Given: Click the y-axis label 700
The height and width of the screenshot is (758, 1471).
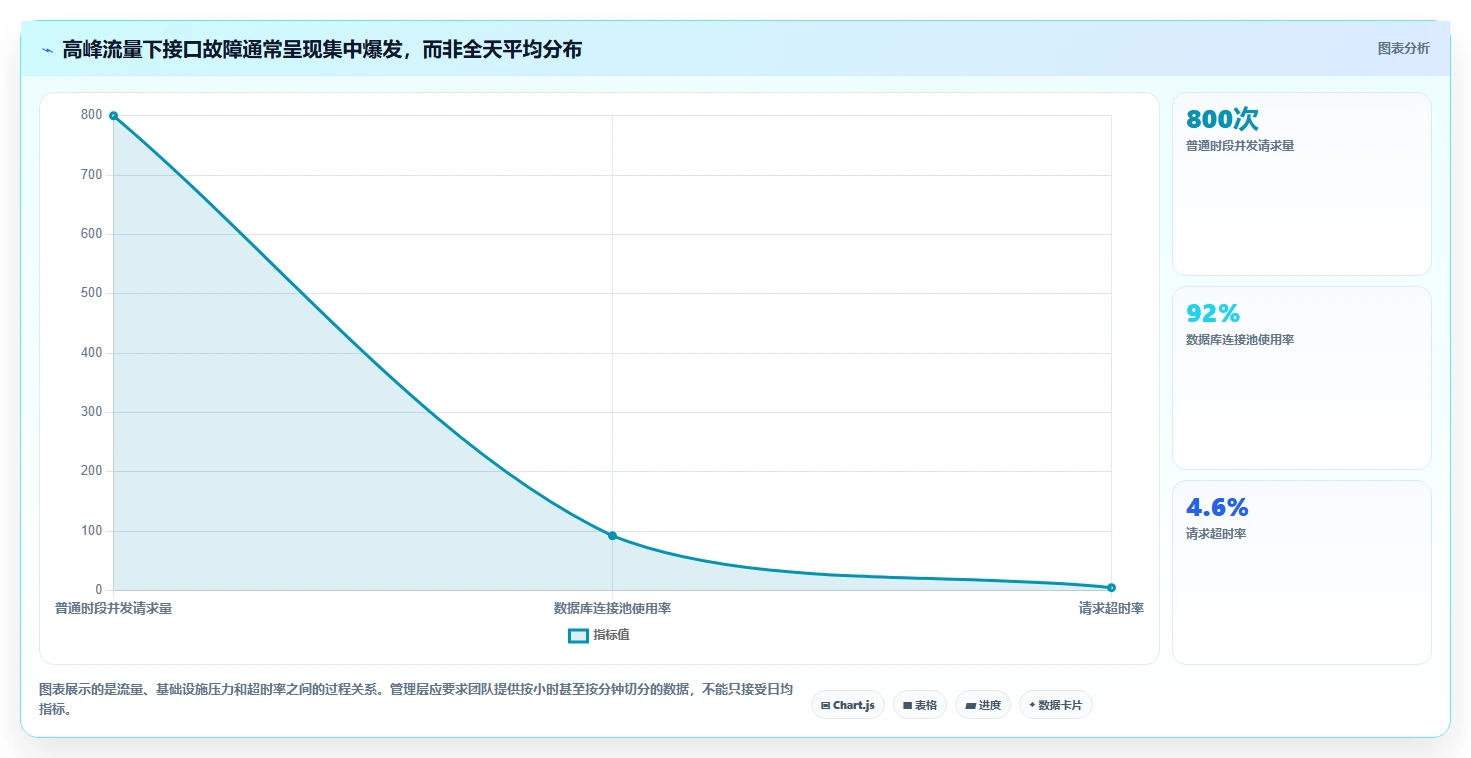Looking at the screenshot, I should (92, 175).
